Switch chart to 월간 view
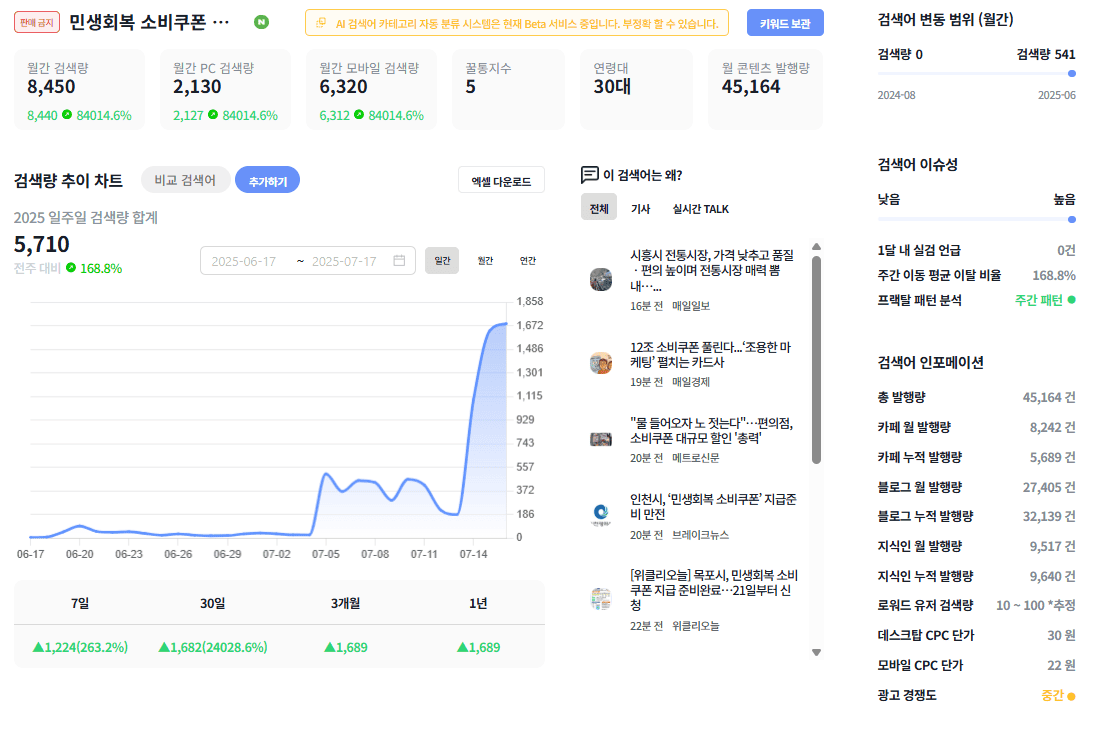The image size is (1097, 729). 485,260
